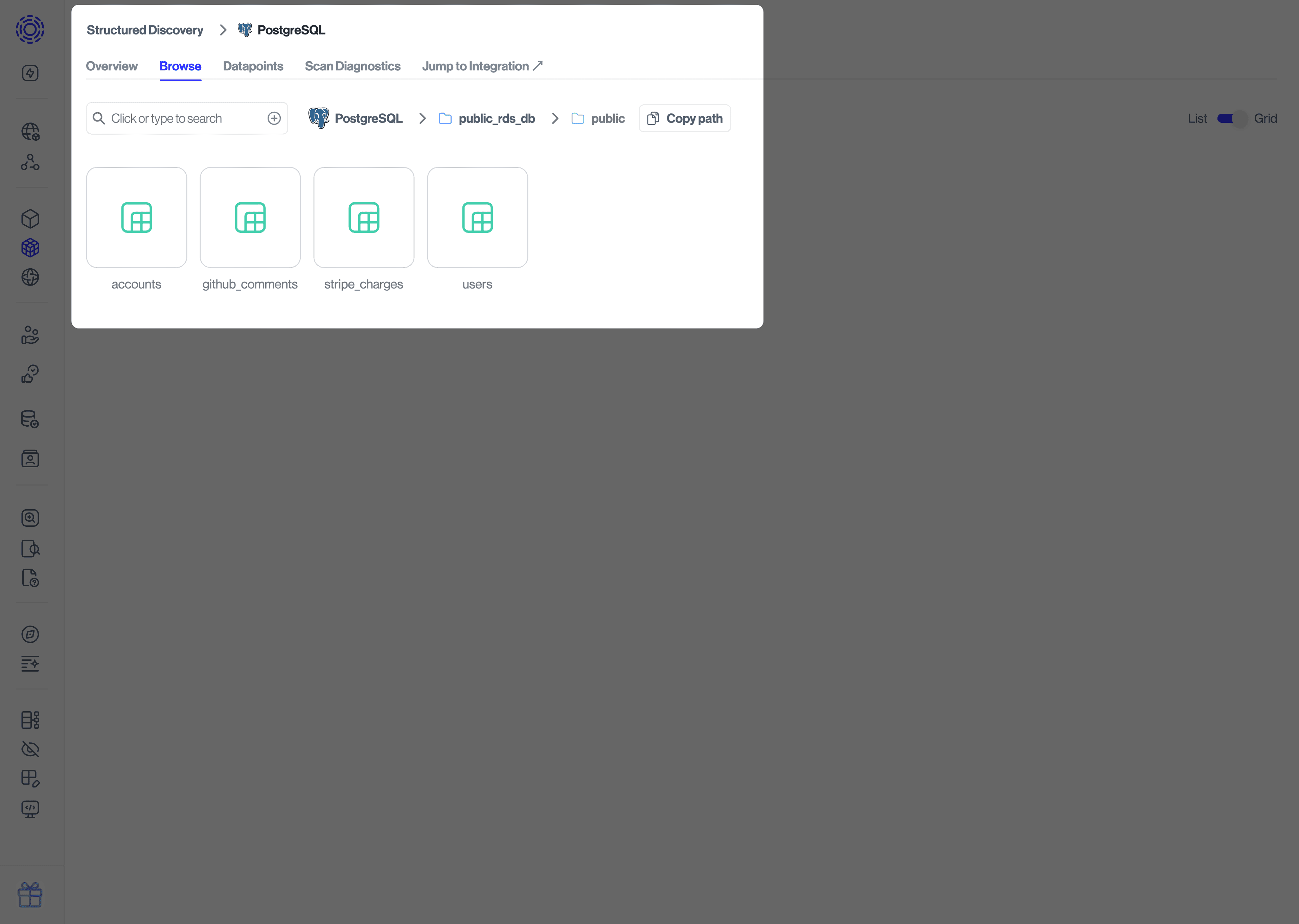Click the plus icon in the search field

[274, 118]
